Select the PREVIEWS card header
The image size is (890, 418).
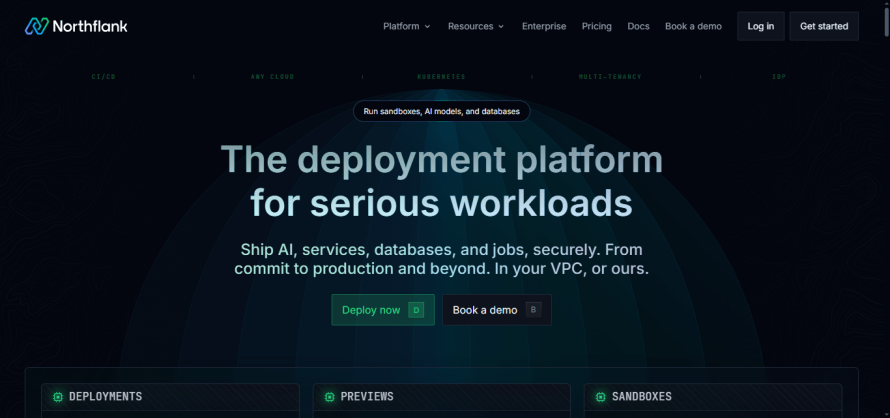coord(442,397)
